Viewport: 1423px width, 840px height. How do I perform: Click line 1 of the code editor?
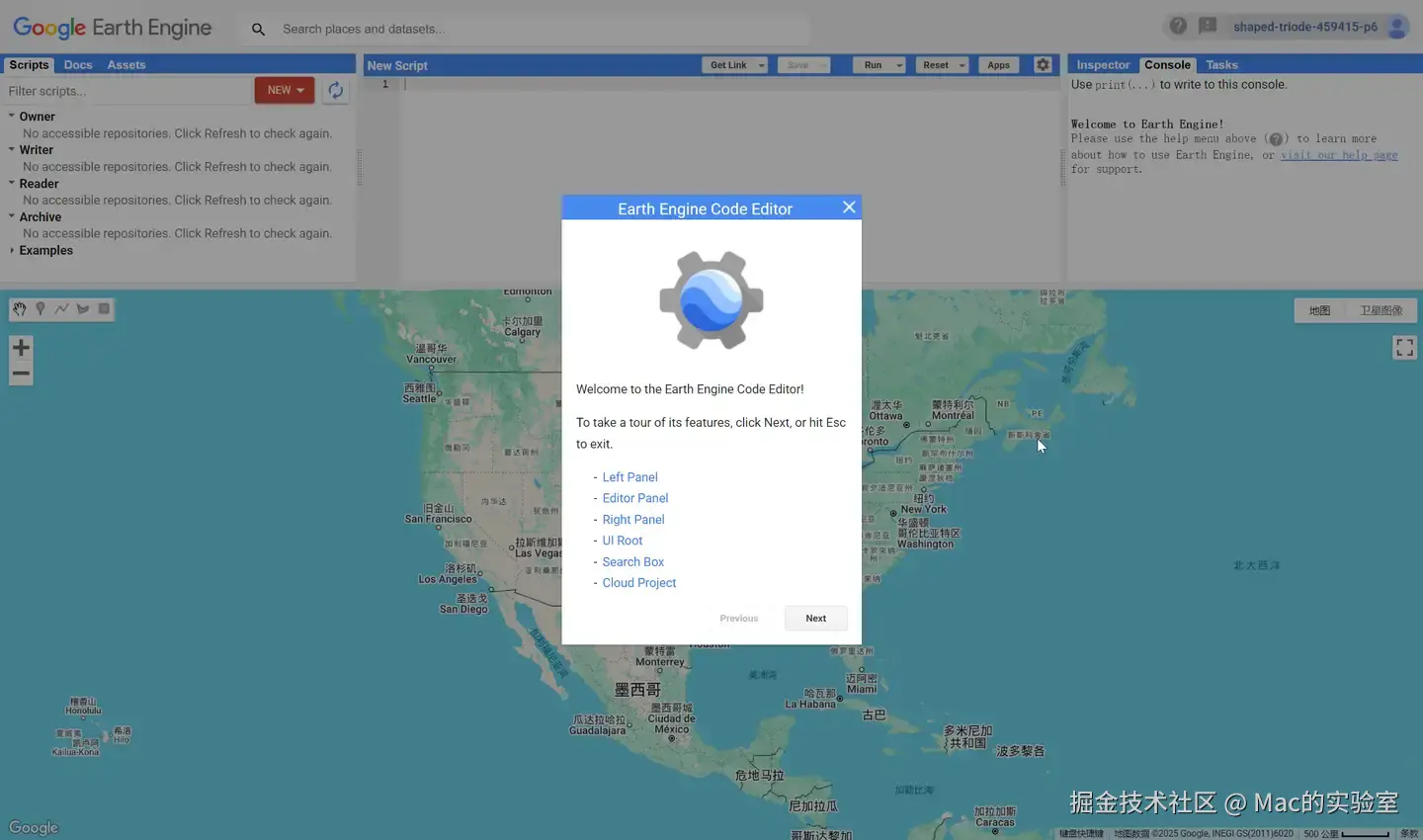click(x=729, y=84)
